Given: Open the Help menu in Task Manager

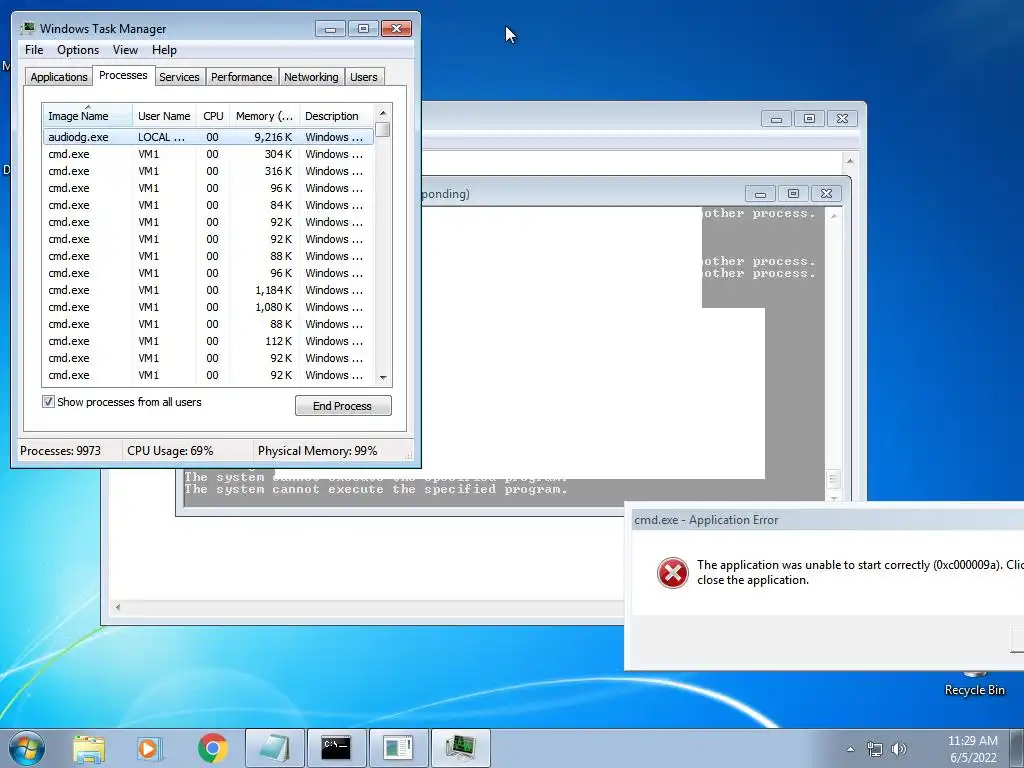Looking at the screenshot, I should point(164,50).
